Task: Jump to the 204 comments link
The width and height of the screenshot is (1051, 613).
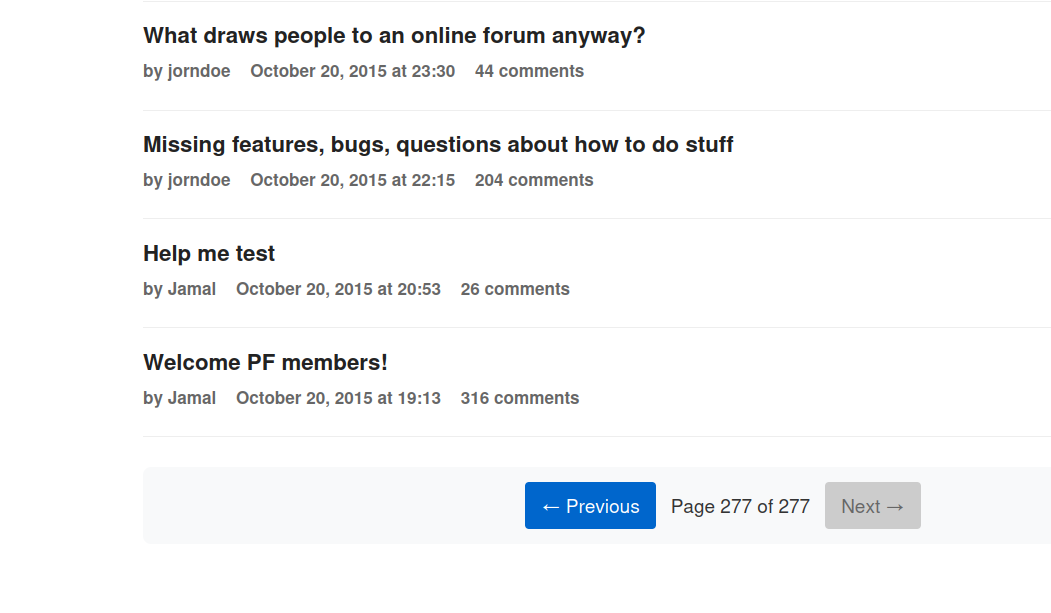Action: click(x=534, y=180)
